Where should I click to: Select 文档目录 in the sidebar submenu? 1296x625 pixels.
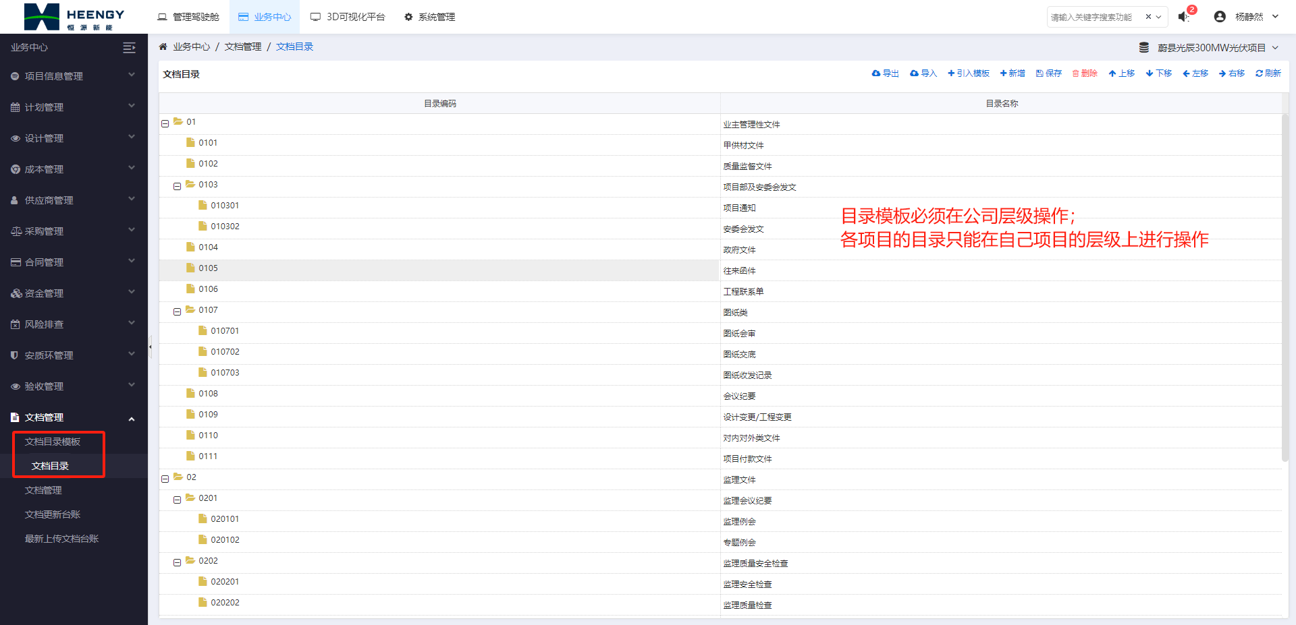point(50,466)
